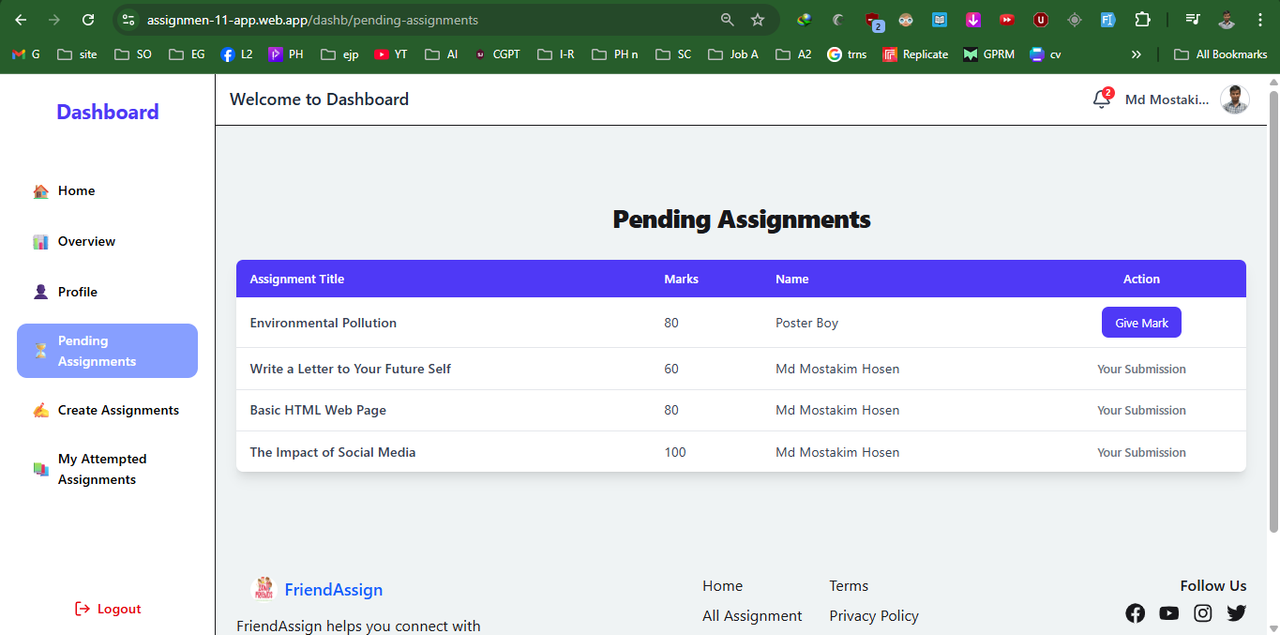The height and width of the screenshot is (635, 1280).
Task: Click the Basic HTML Web Page title
Action: coord(318,410)
